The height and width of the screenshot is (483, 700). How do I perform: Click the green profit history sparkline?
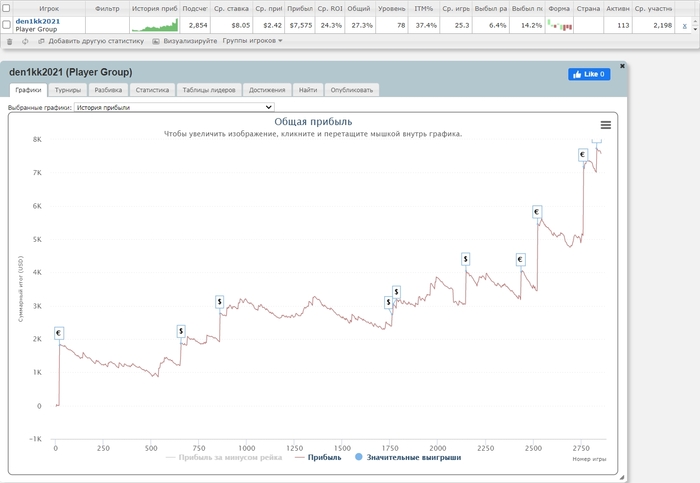tap(155, 25)
